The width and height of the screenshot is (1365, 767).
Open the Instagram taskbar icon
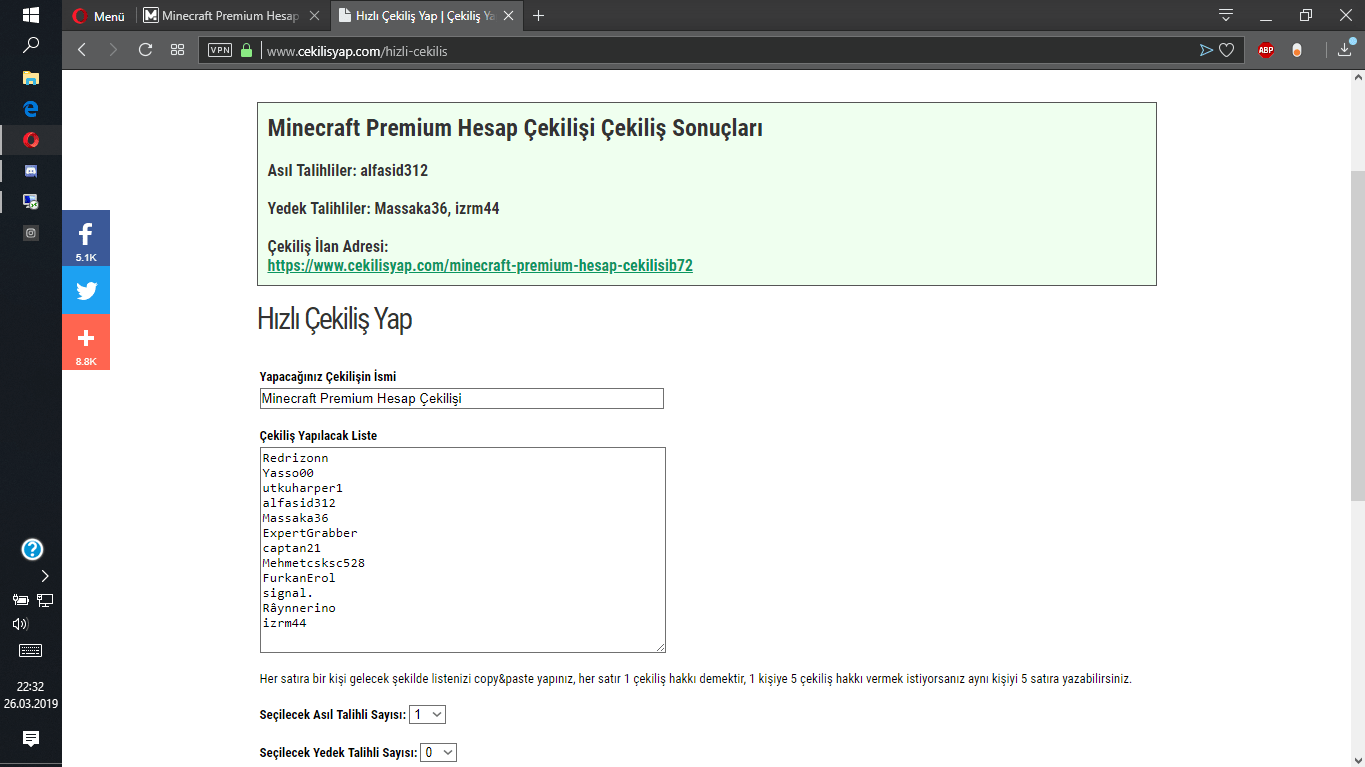click(31, 232)
